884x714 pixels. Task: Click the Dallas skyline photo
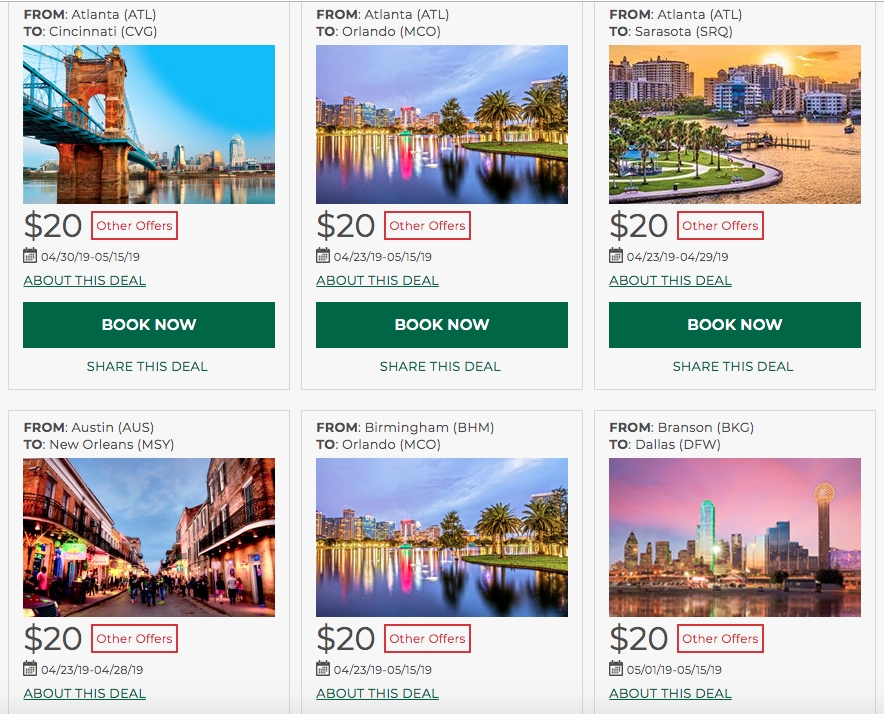click(x=734, y=537)
